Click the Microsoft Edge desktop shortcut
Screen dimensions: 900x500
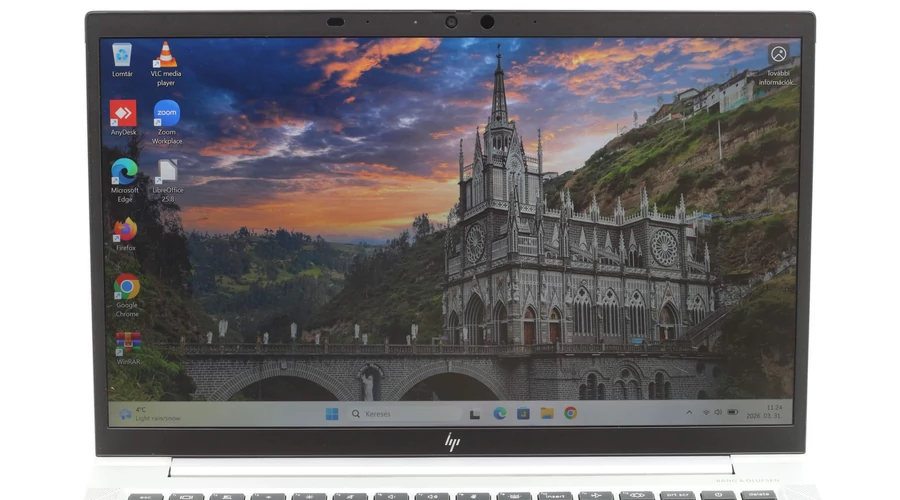125,172
